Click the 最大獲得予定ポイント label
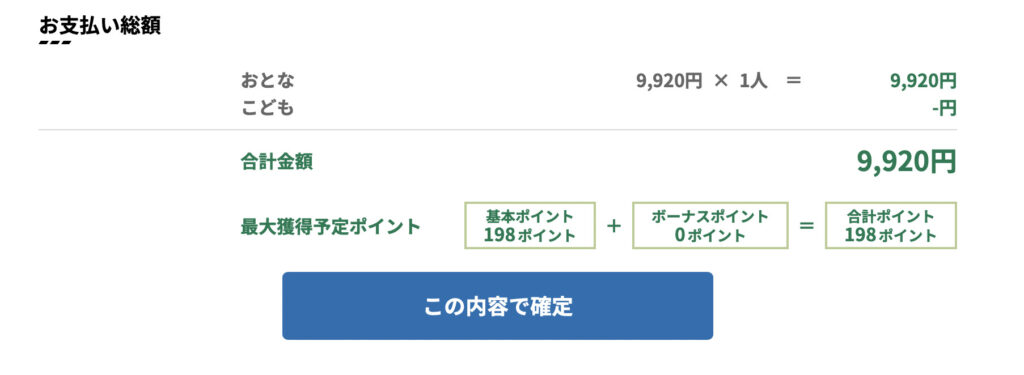Image resolution: width=1024 pixels, height=375 pixels. [x=330, y=227]
